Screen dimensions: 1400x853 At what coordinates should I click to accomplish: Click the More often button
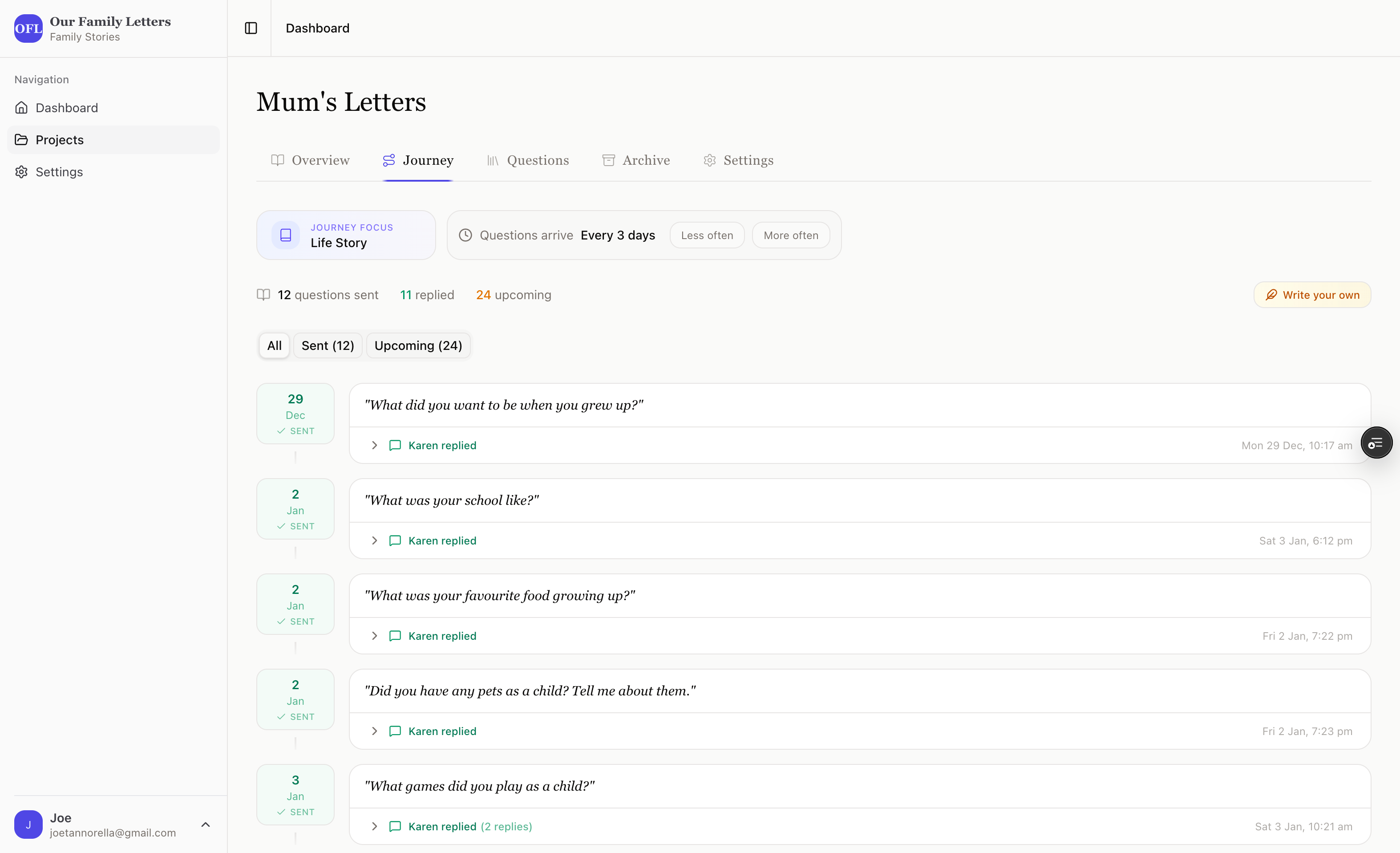pos(790,235)
